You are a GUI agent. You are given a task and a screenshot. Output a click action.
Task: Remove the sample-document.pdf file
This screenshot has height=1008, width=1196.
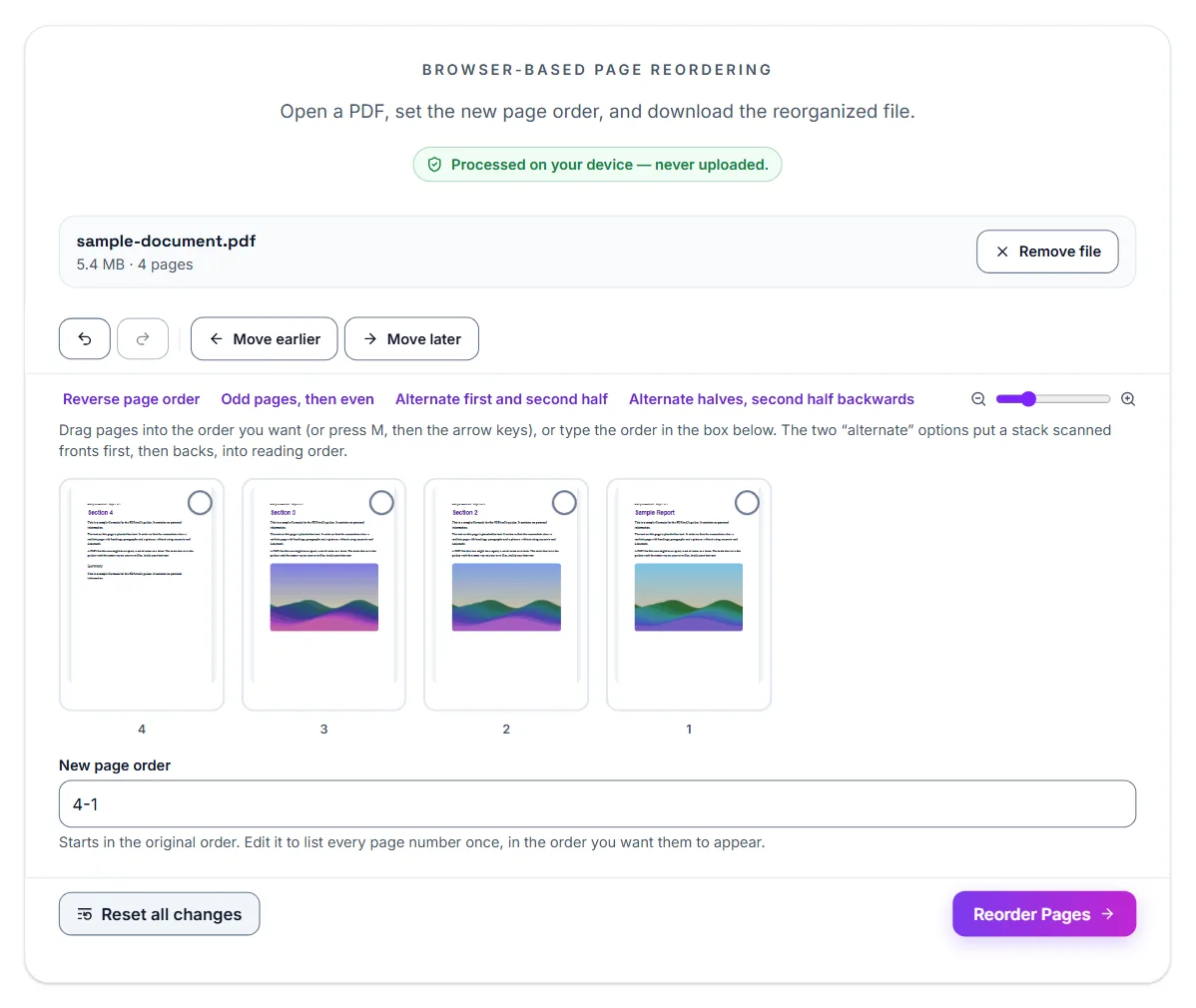[1047, 252]
